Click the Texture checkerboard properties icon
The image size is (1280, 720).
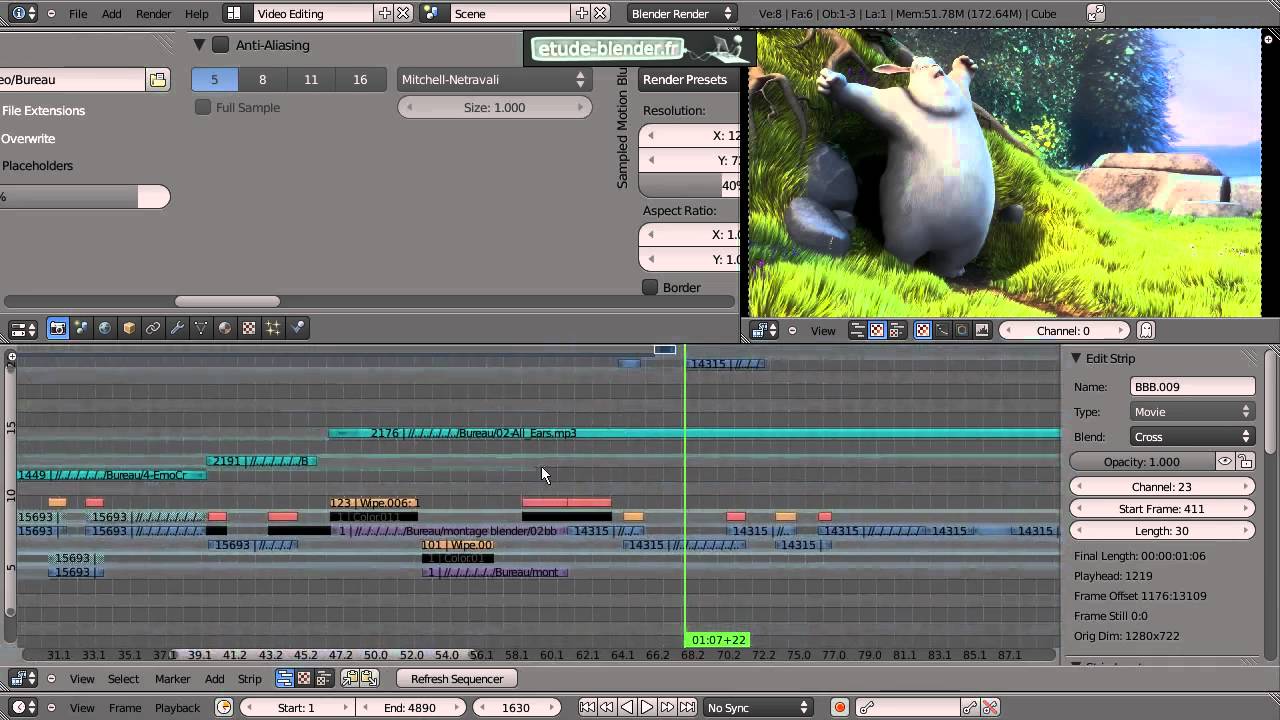[249, 328]
